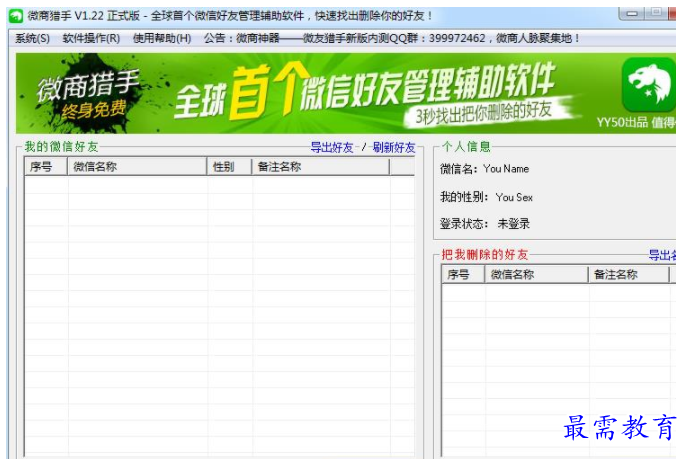Sort friends list by 备注名称 column header
Image resolution: width=685 pixels, height=459 pixels.
[x=320, y=167]
